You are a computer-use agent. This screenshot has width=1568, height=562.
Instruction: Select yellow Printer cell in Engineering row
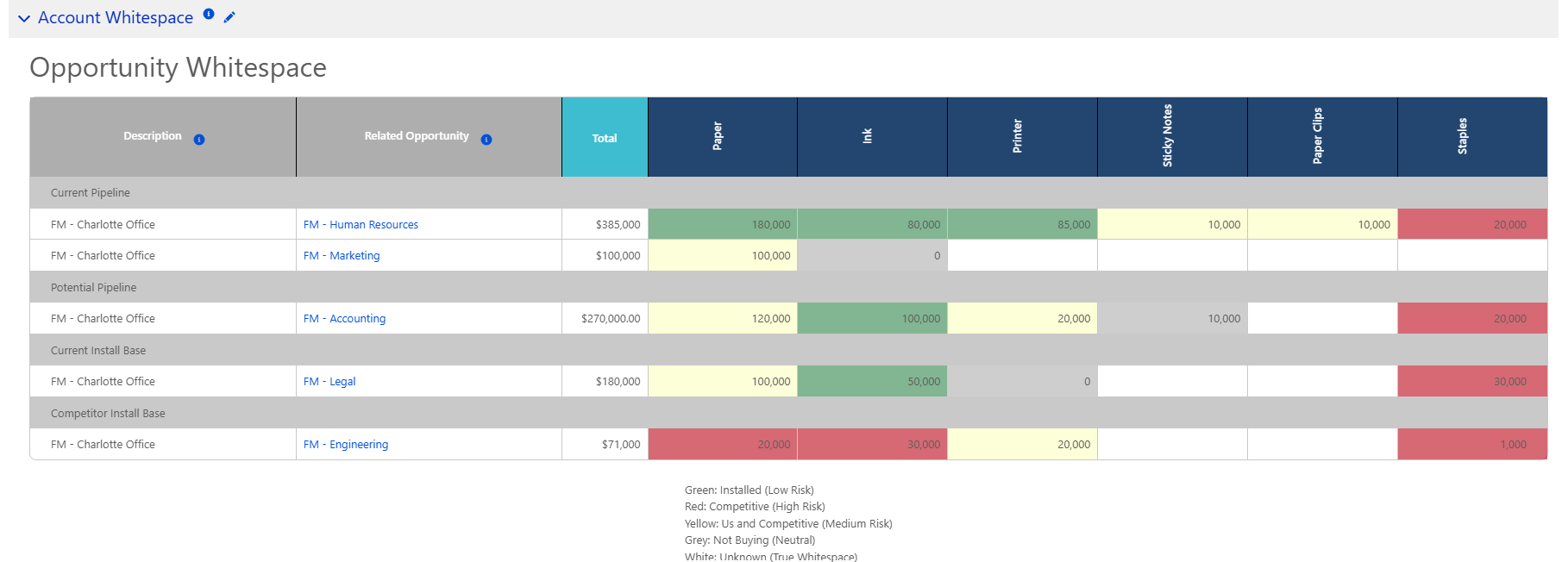coord(1022,445)
